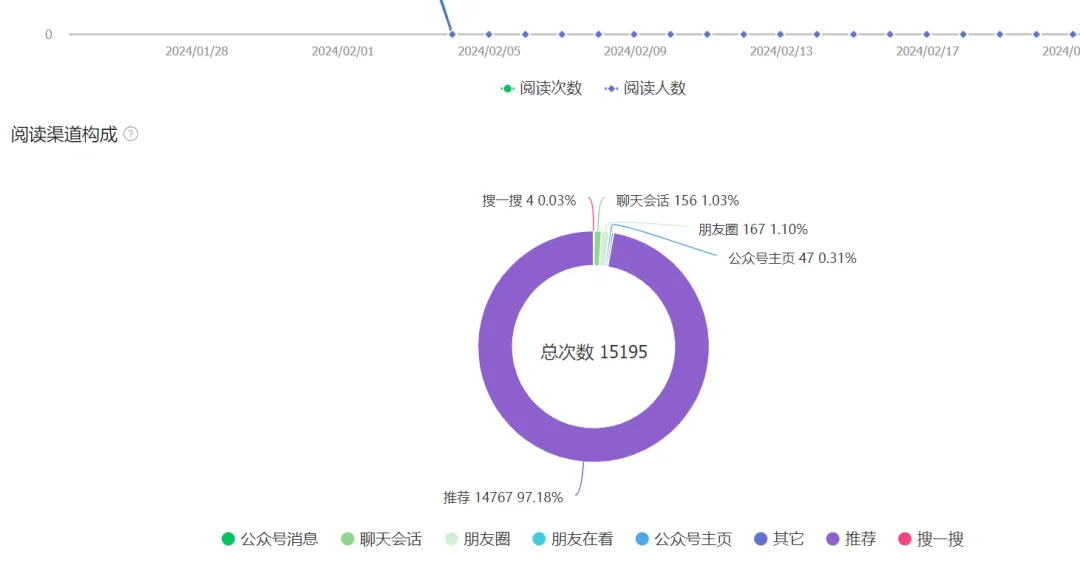Toggle 搜一搜 legend entry
The image size is (1080, 585).
click(x=931, y=539)
